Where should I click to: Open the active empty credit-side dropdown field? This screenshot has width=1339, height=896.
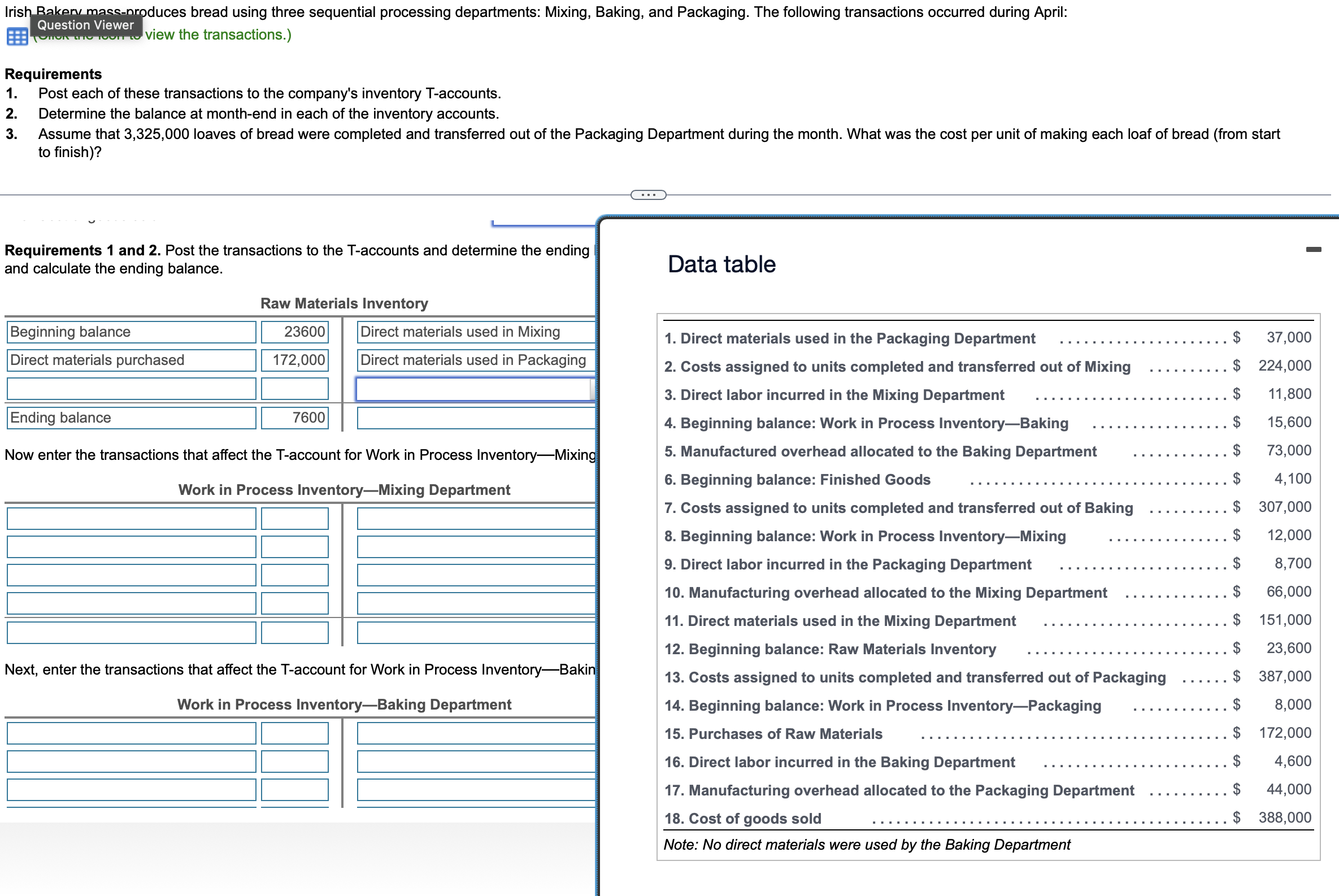475,389
